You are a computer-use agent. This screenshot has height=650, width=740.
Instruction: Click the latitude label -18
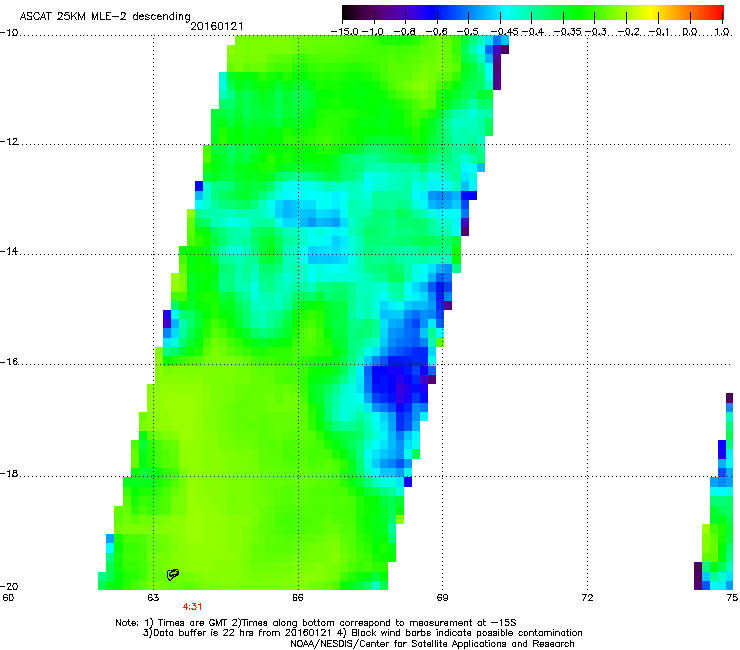tap(9, 473)
